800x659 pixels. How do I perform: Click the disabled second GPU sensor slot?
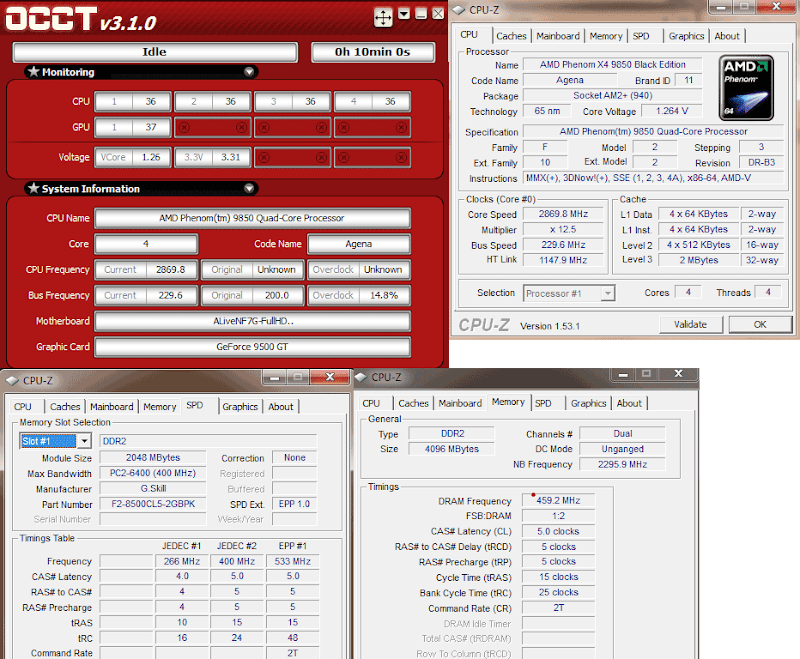tap(213, 127)
